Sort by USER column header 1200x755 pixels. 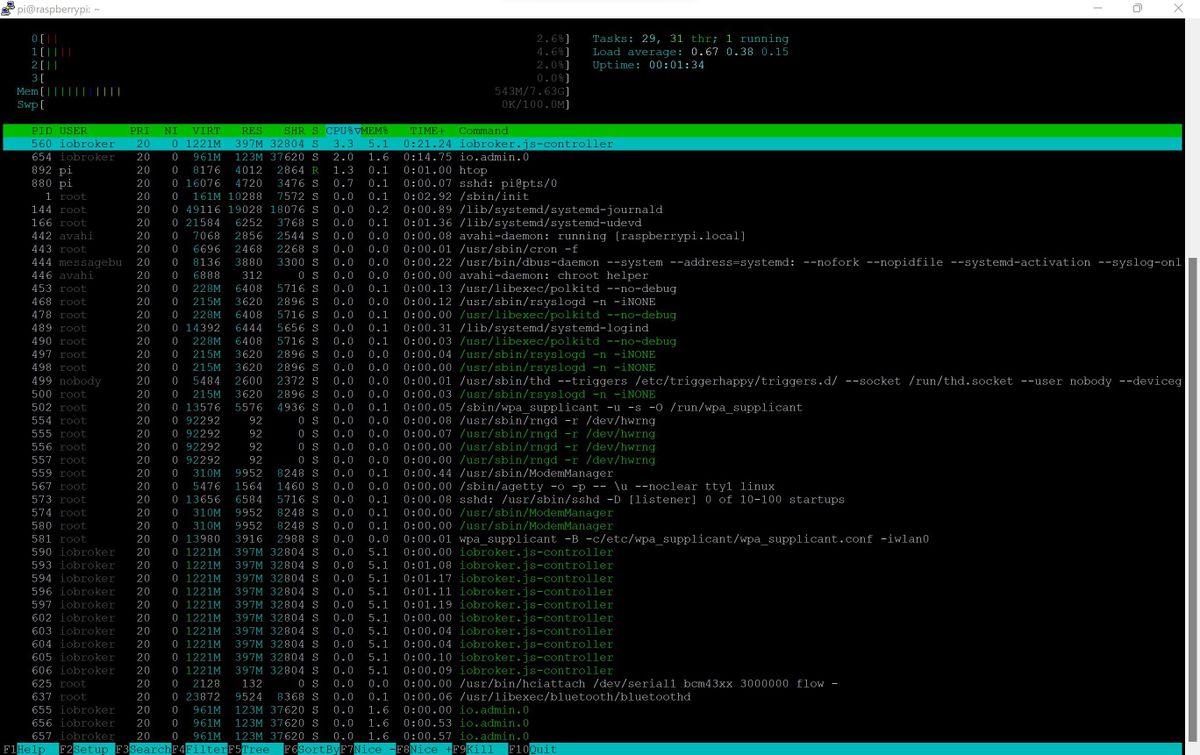[x=73, y=131]
